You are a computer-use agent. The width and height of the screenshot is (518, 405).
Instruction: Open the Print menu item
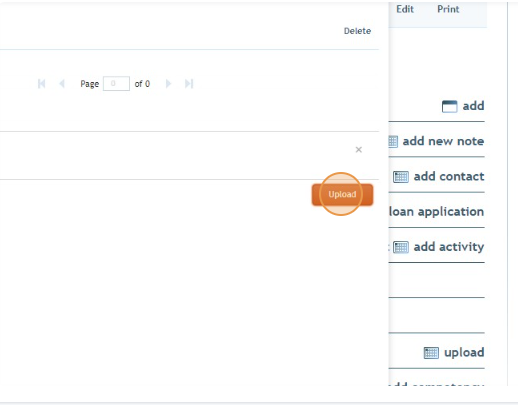coord(448,9)
